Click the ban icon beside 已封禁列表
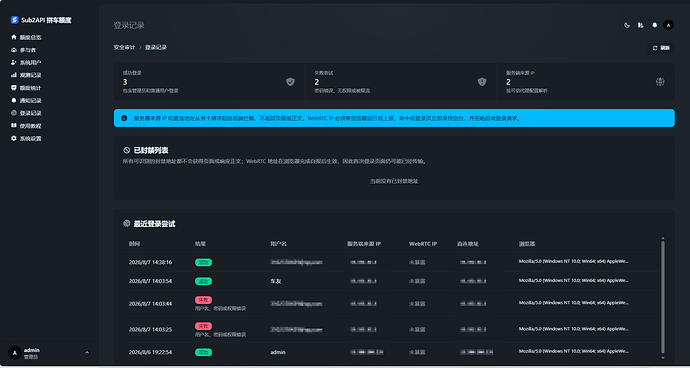Image resolution: width=690 pixels, height=368 pixels. [x=127, y=151]
